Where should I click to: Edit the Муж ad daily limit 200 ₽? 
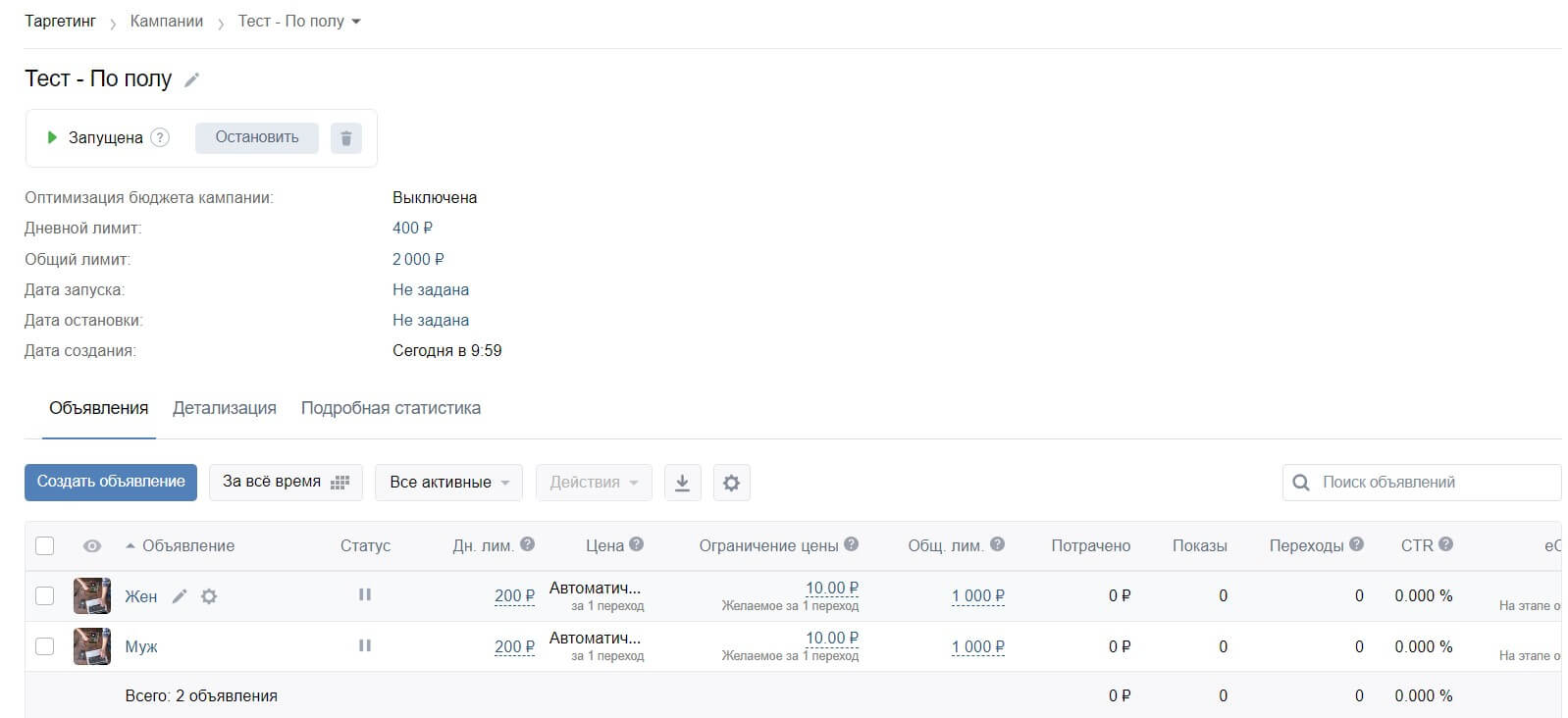(x=515, y=647)
